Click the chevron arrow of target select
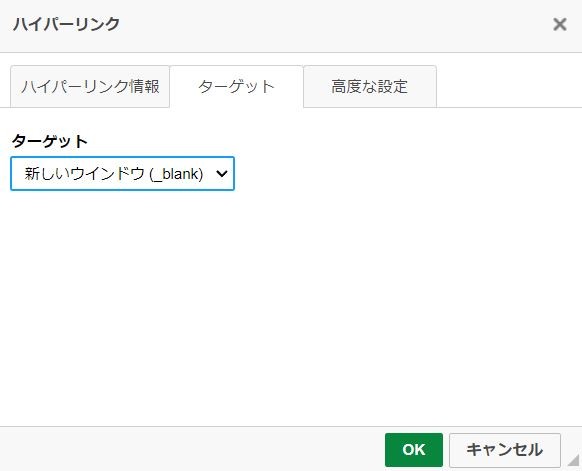Viewport: 582px width, 471px height. point(222,173)
